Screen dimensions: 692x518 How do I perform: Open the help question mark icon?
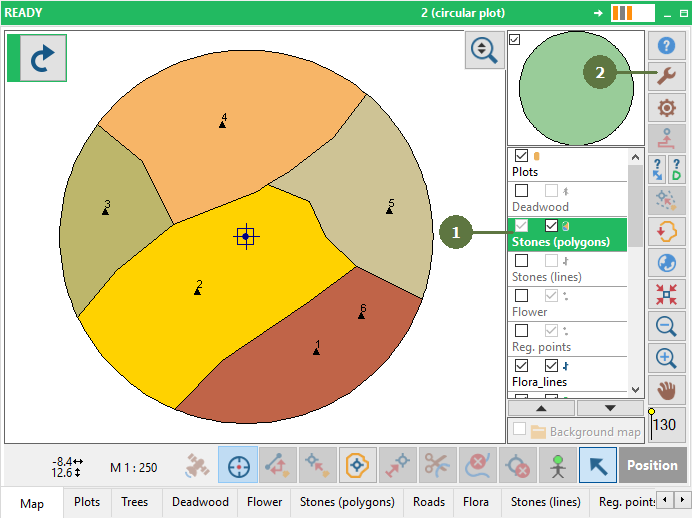667,46
